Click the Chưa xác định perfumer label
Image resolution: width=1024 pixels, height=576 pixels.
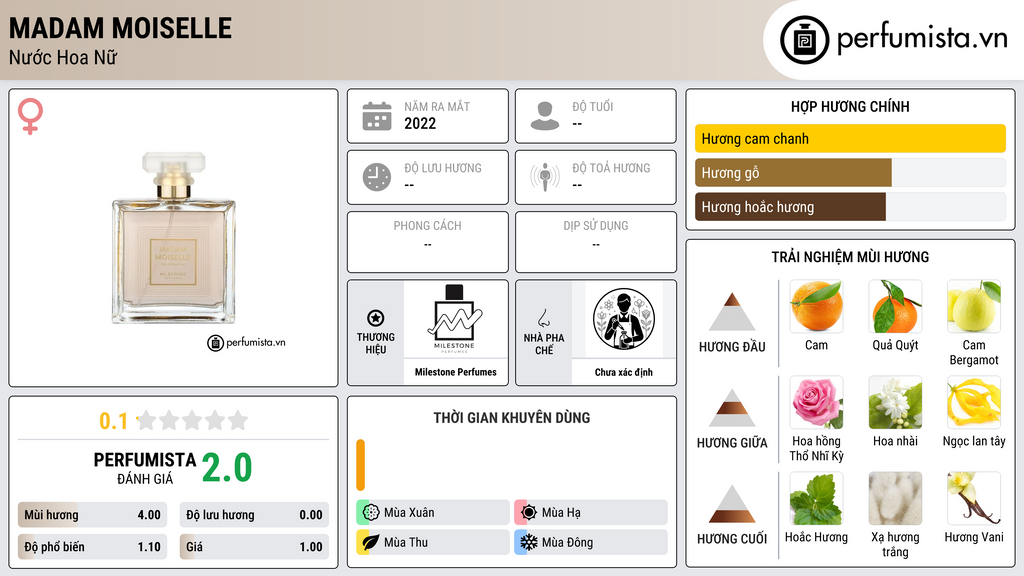click(x=624, y=372)
